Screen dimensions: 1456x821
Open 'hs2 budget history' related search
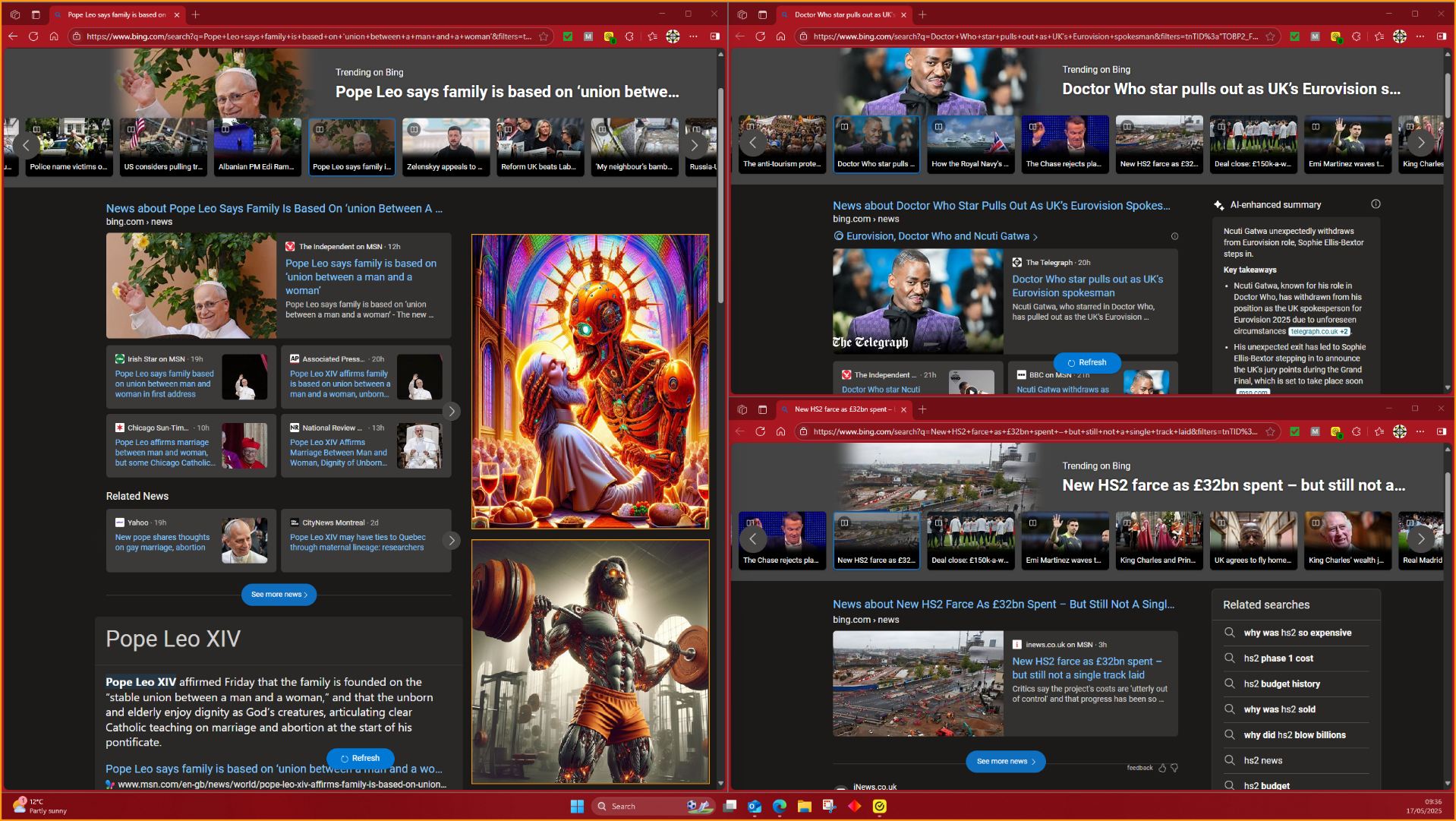pos(1281,684)
